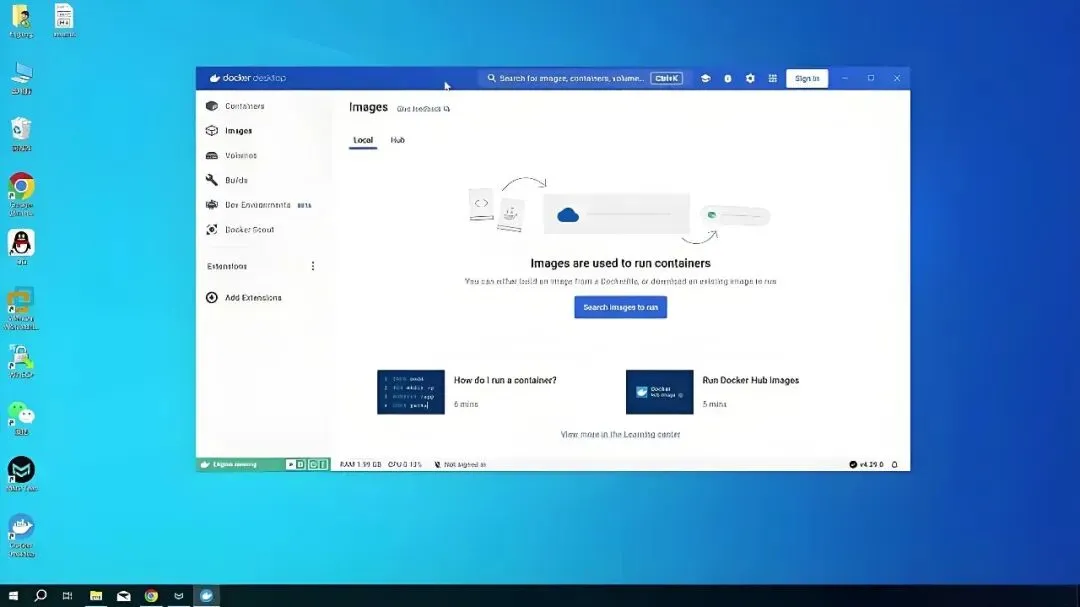Open taskbar search
Screen dimensions: 1080x607
tap(41, 595)
